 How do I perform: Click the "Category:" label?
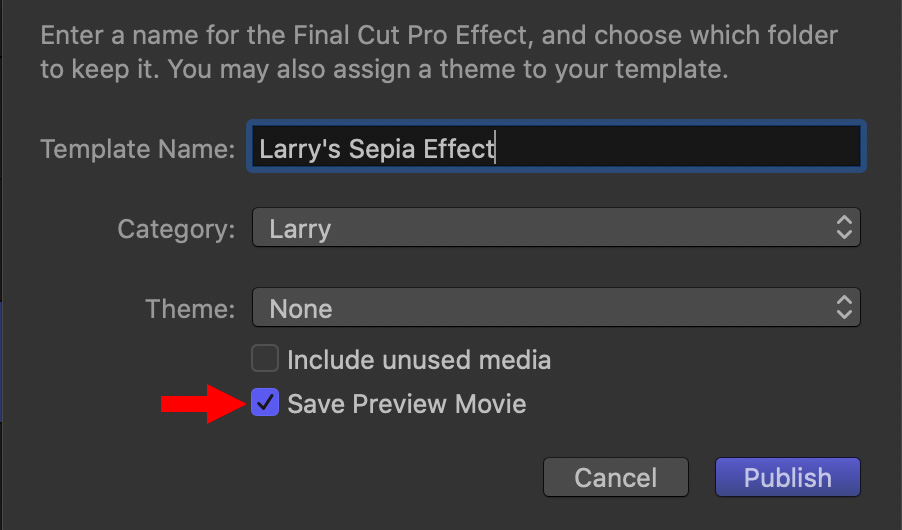tap(176, 229)
